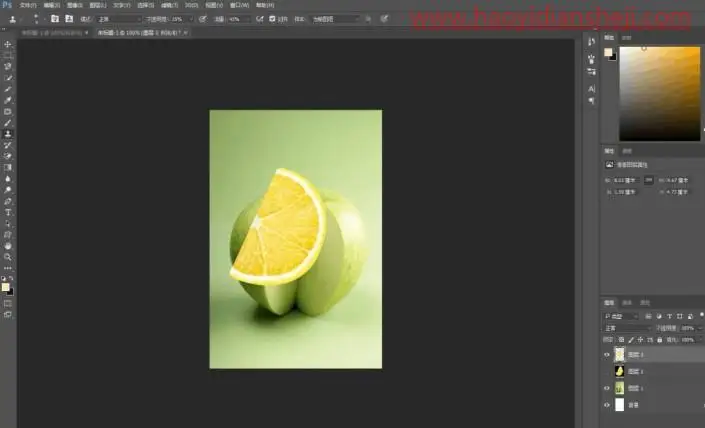The image size is (705, 428).
Task: Pick a hue in the color field
Action: coord(660,94)
